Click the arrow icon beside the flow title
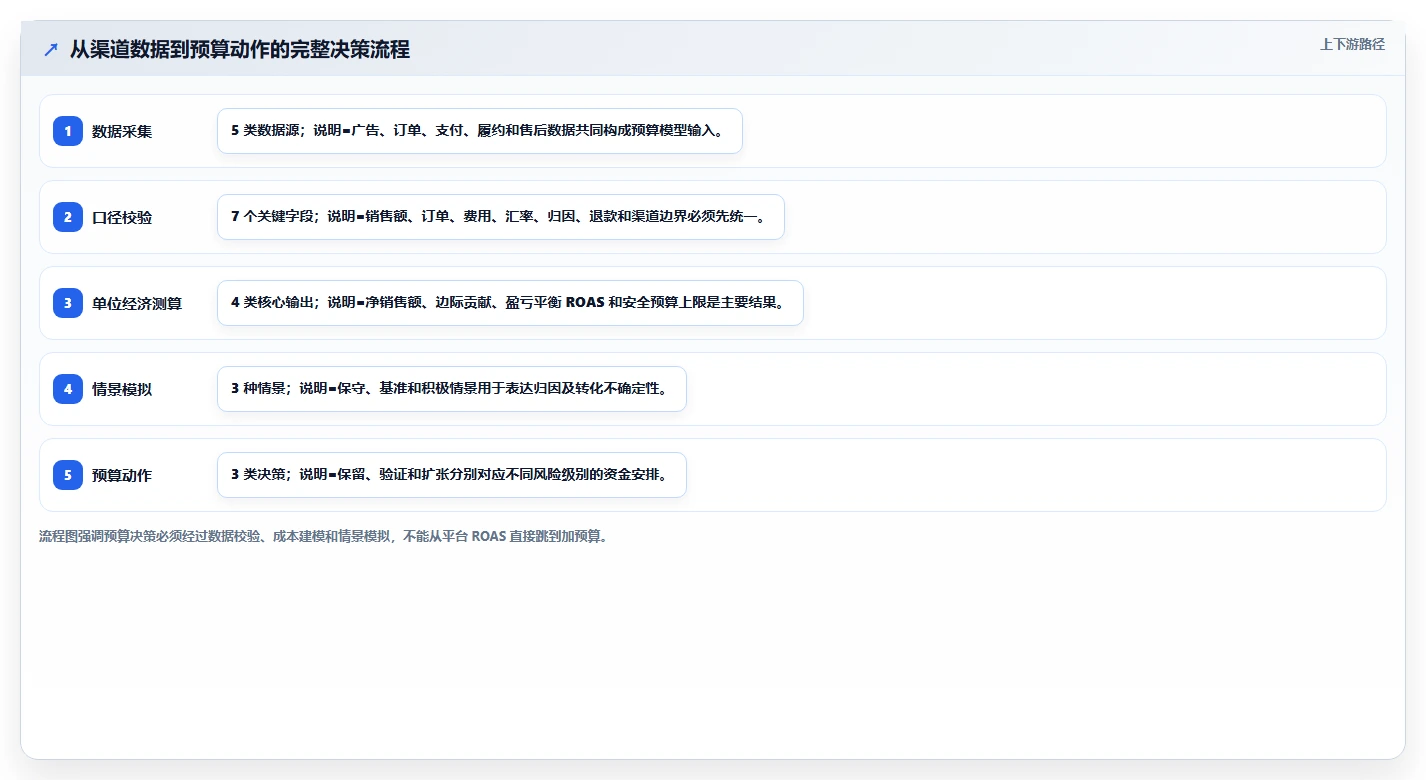1426x780 pixels. pos(51,49)
